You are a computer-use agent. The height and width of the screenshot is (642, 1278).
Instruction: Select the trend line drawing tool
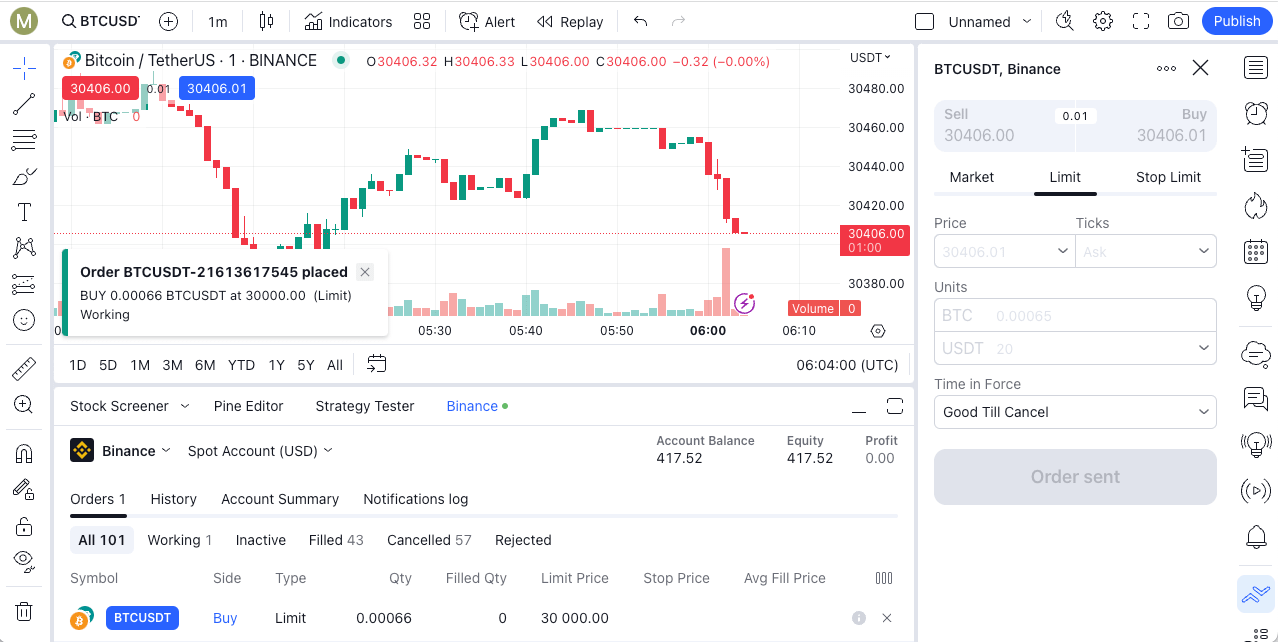[x=24, y=104]
